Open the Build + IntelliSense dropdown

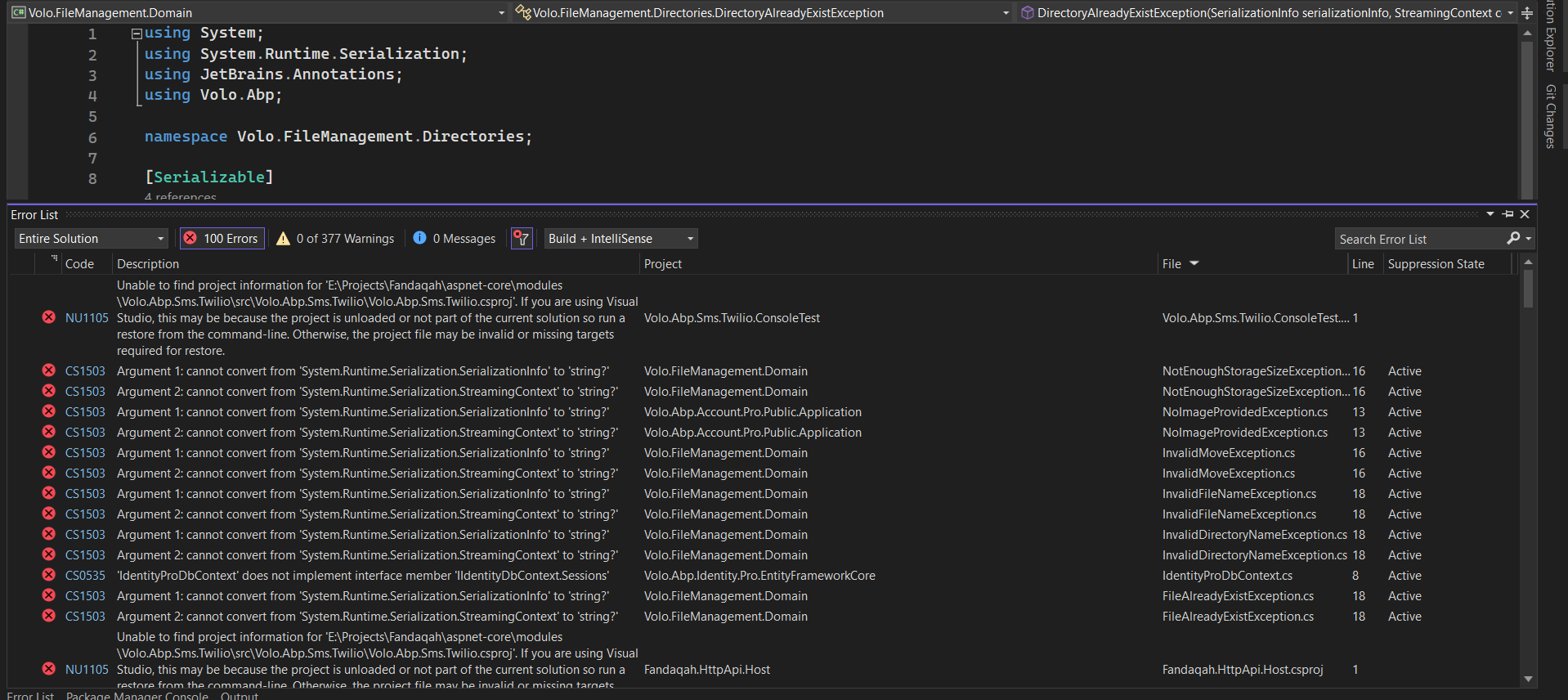(x=620, y=239)
